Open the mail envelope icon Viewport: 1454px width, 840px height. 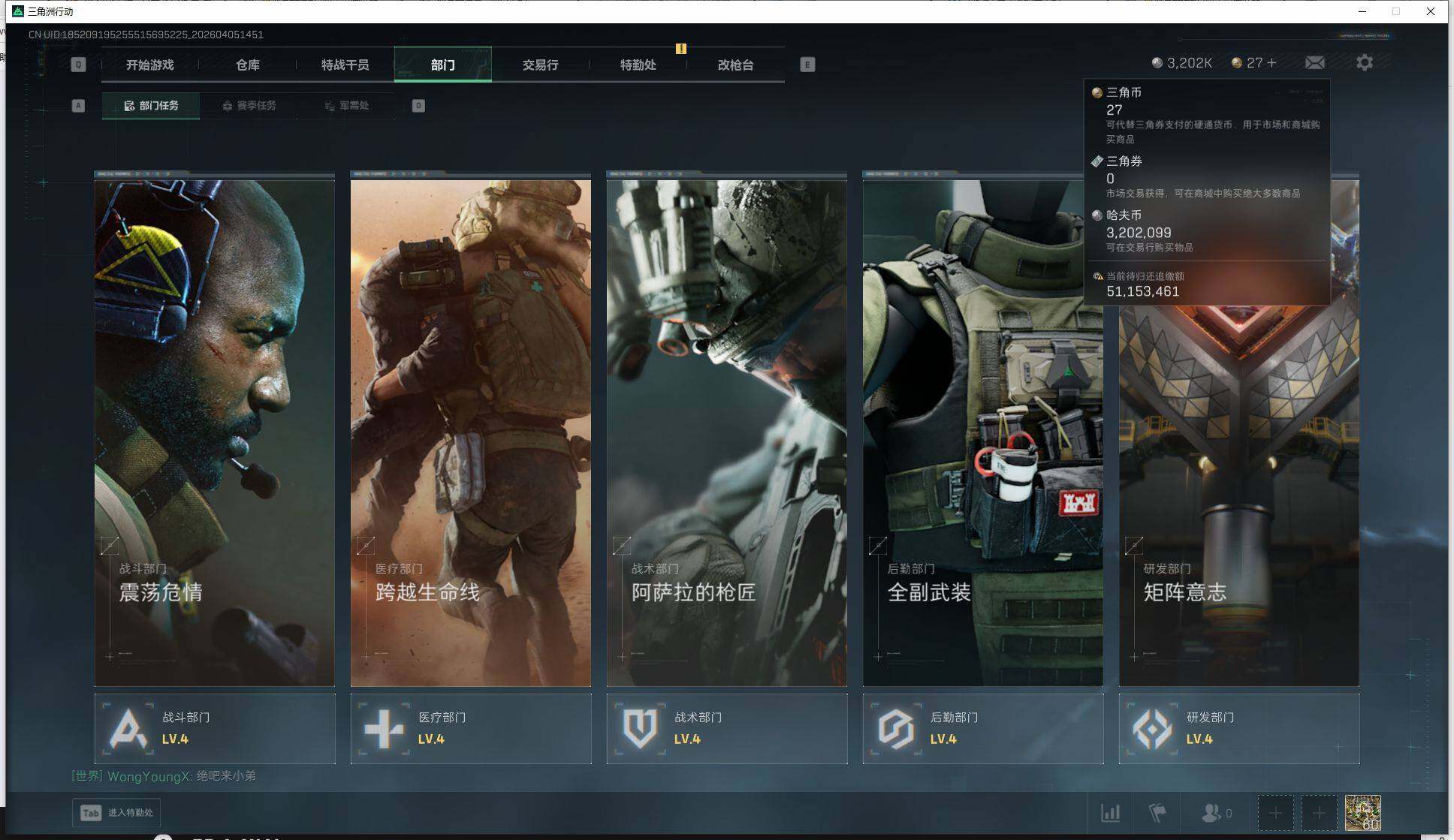click(1314, 63)
